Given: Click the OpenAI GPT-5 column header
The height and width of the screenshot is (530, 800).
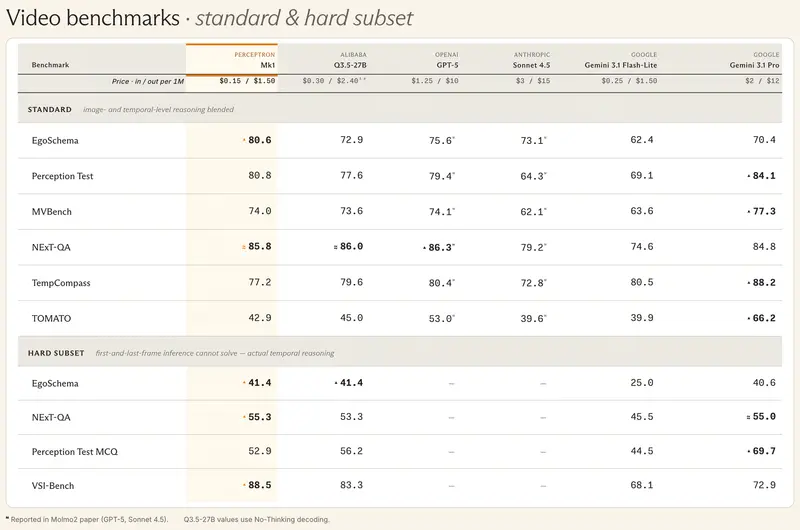Looking at the screenshot, I should coord(447,60).
